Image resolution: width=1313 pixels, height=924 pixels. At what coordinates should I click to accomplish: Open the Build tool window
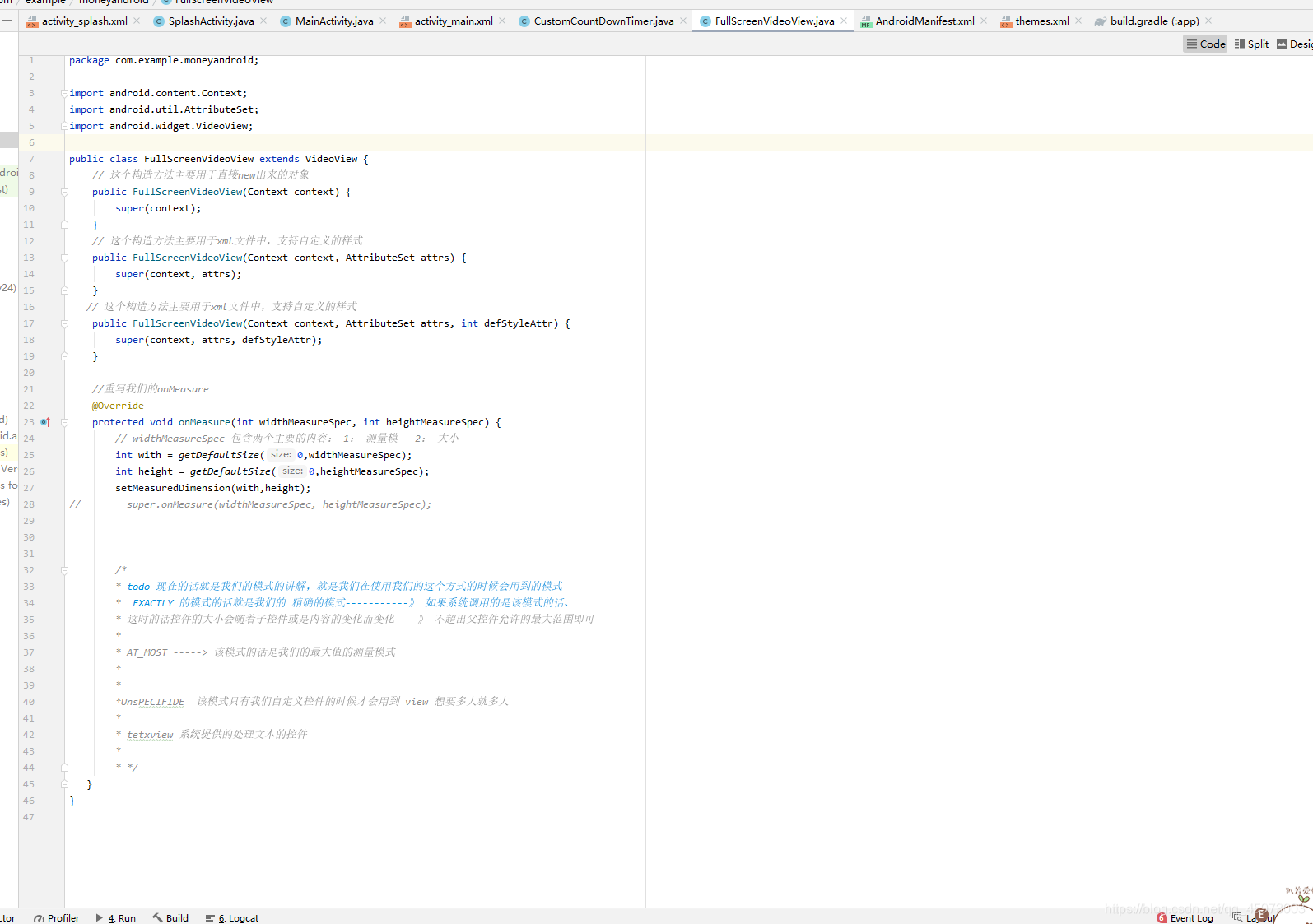tap(170, 917)
